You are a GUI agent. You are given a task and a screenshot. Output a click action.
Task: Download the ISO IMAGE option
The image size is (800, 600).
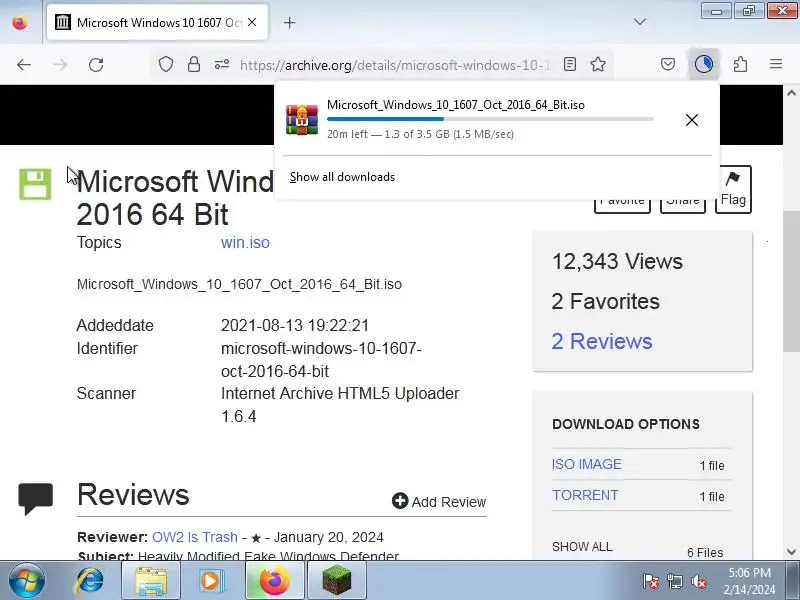tap(587, 464)
